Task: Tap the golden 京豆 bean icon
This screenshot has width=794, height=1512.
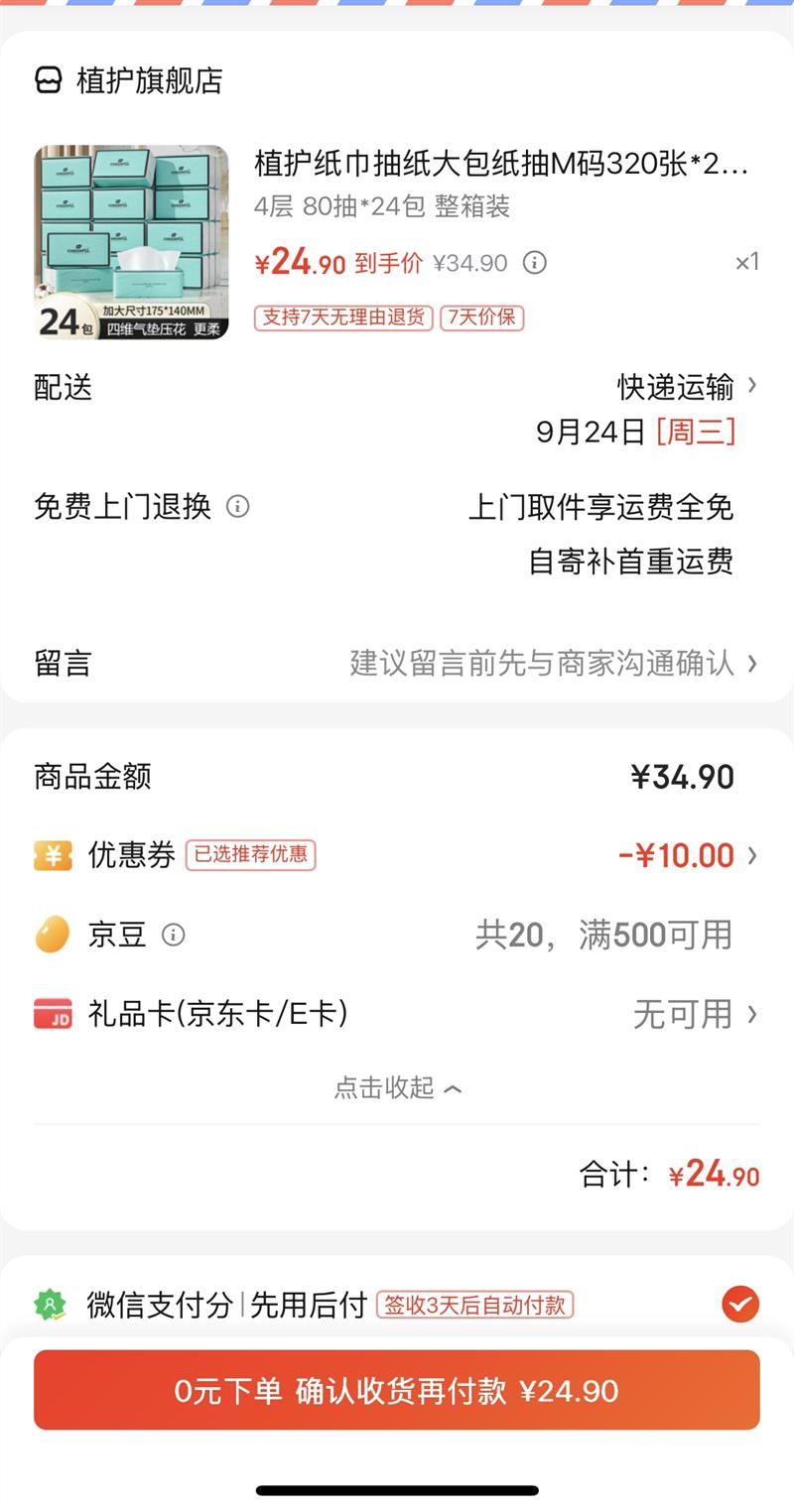Action: click(x=52, y=935)
